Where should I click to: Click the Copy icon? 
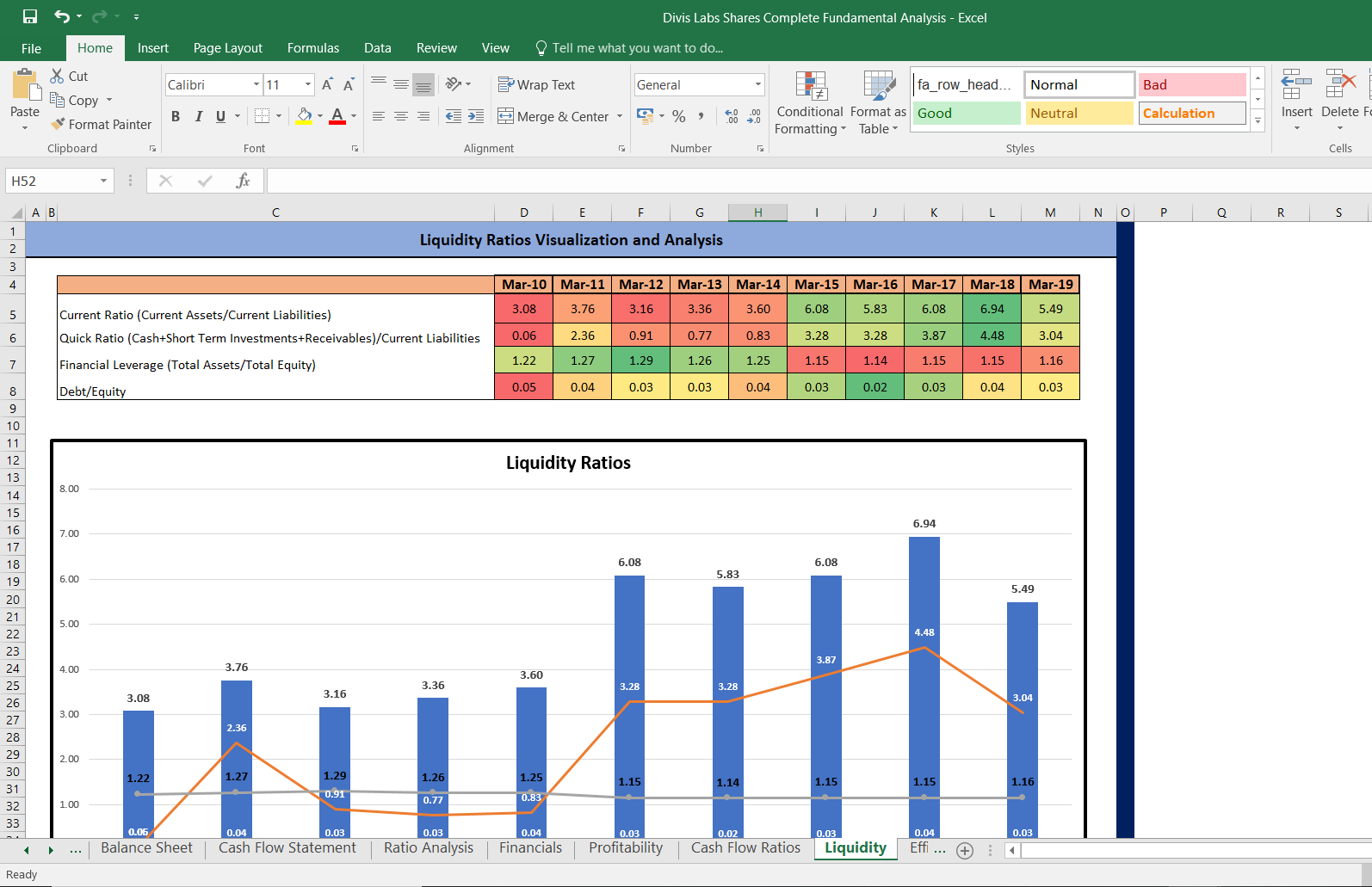point(58,100)
